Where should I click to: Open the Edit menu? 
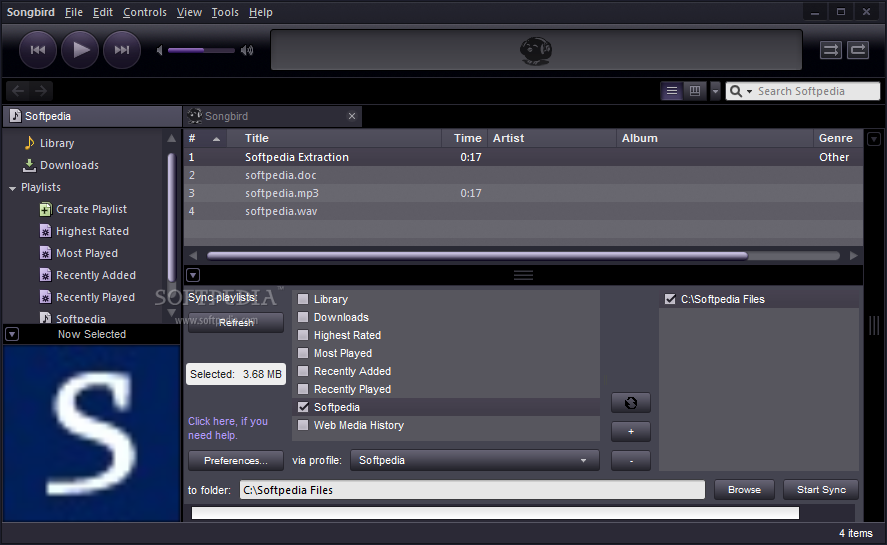click(102, 12)
